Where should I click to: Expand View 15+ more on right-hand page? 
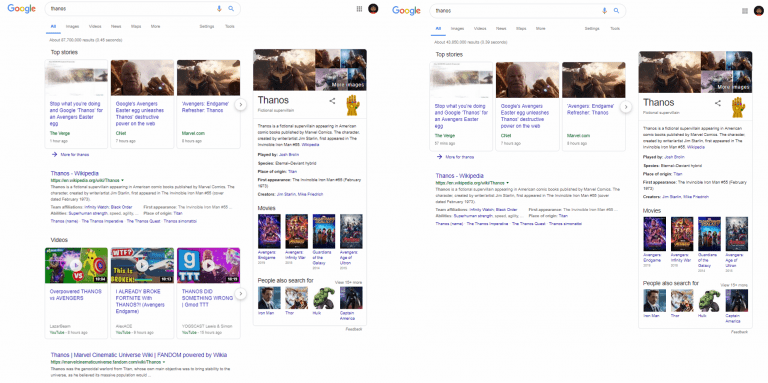(x=734, y=285)
